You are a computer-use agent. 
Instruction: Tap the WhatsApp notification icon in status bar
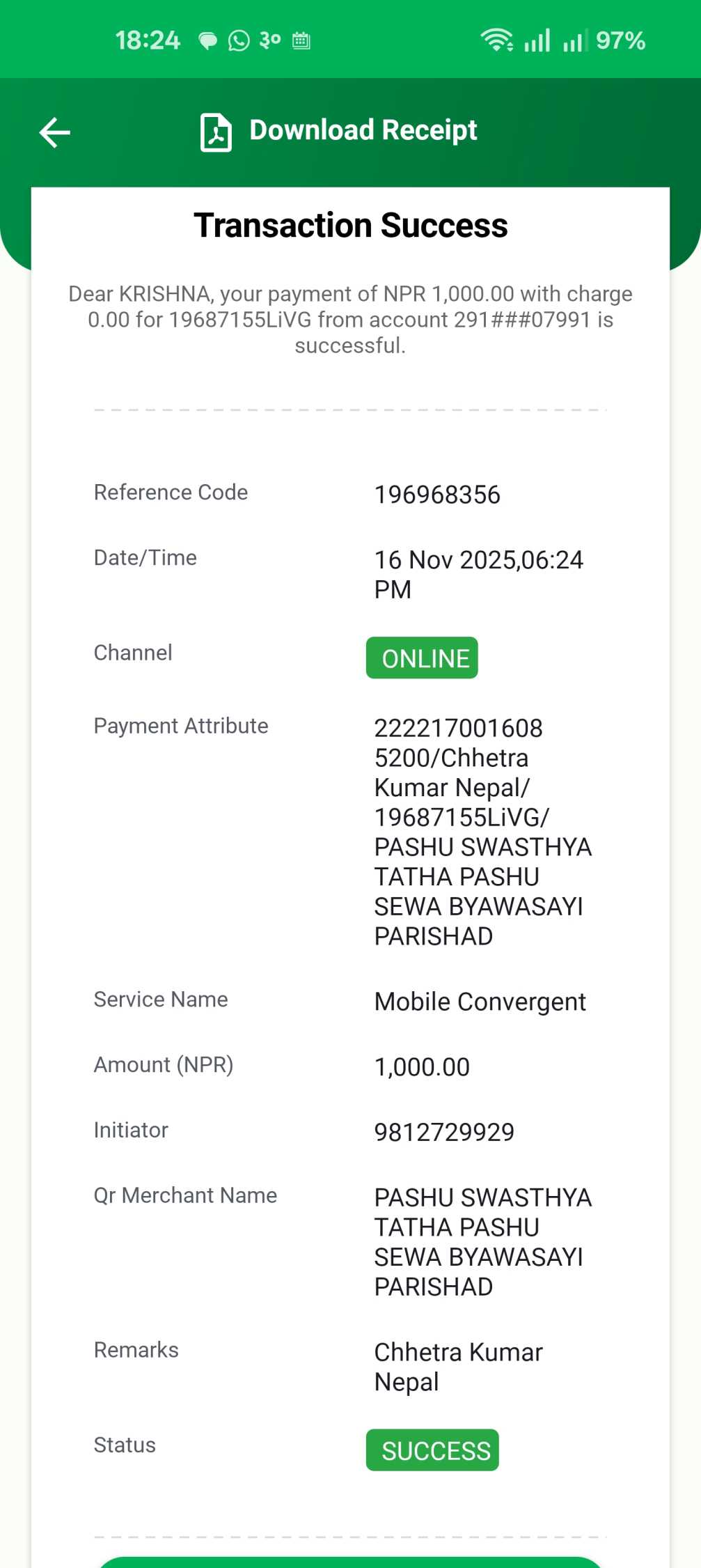click(239, 41)
